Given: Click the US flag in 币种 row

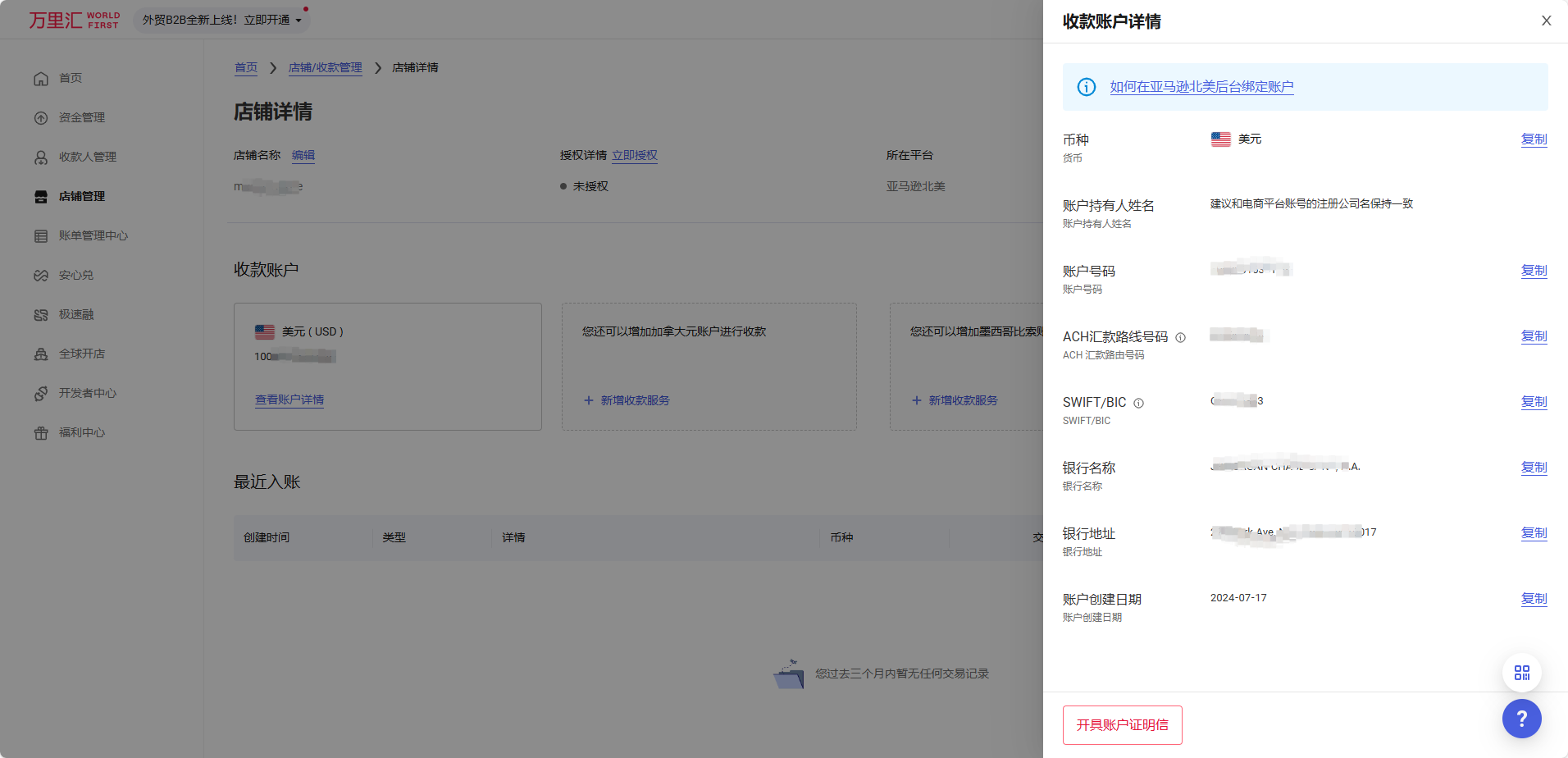Looking at the screenshot, I should click(1220, 139).
